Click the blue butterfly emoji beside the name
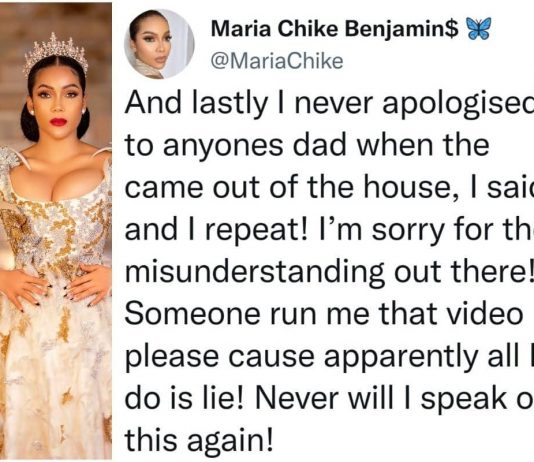534x462 pixels. [480, 29]
